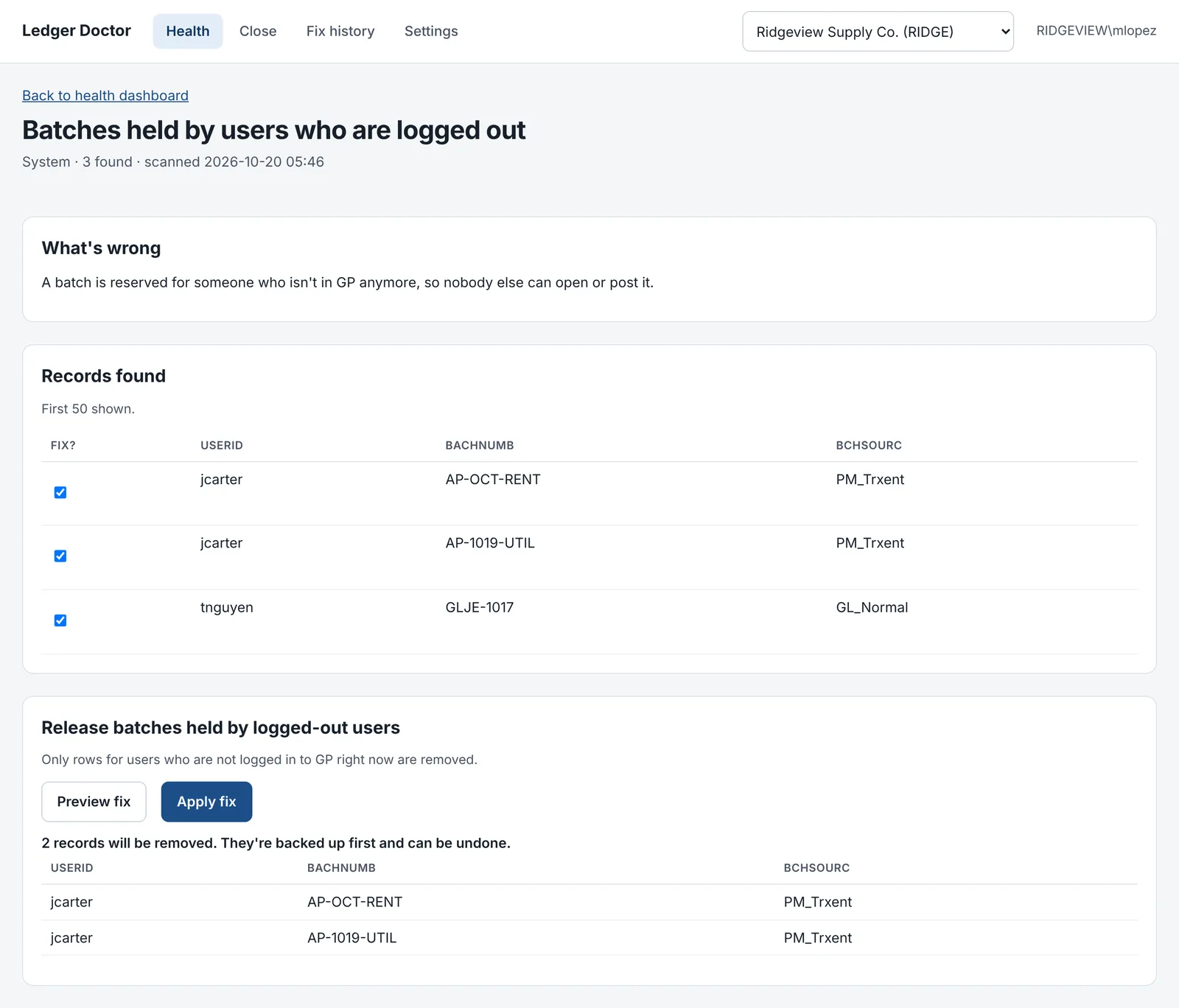Click the RIDGEVIEW\mlopez user label
Image resolution: width=1179 pixels, height=1008 pixels.
[x=1096, y=31]
